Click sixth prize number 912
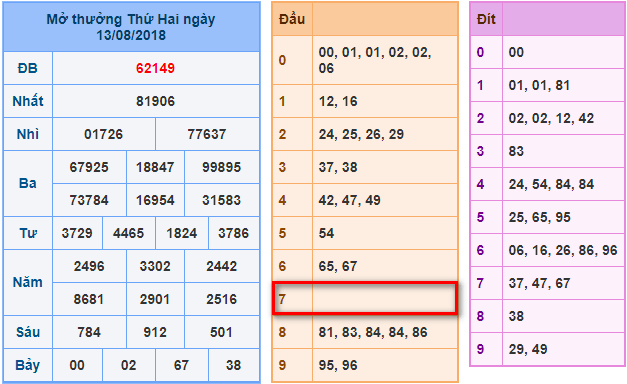This screenshot has width=627, height=384. click(155, 332)
